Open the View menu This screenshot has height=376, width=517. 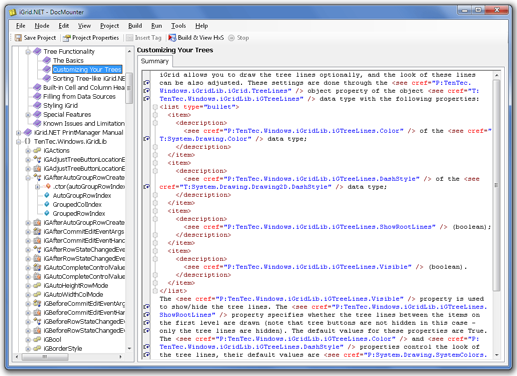(84, 26)
